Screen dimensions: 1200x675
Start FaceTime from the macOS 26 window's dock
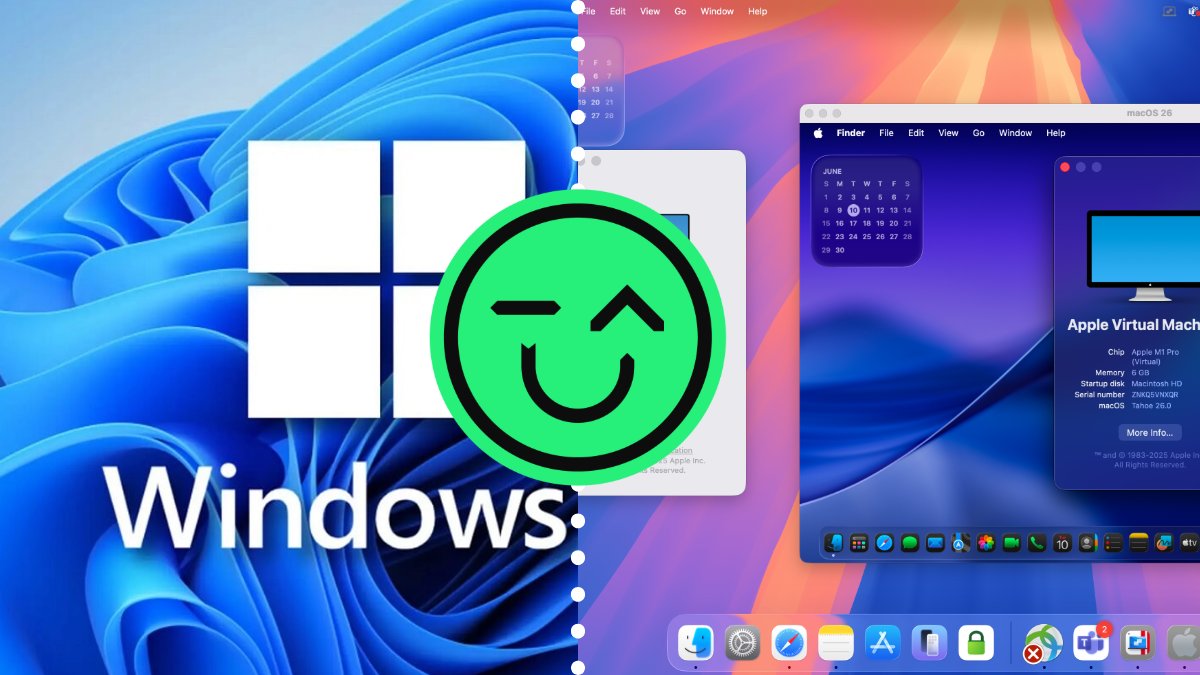pos(1011,543)
